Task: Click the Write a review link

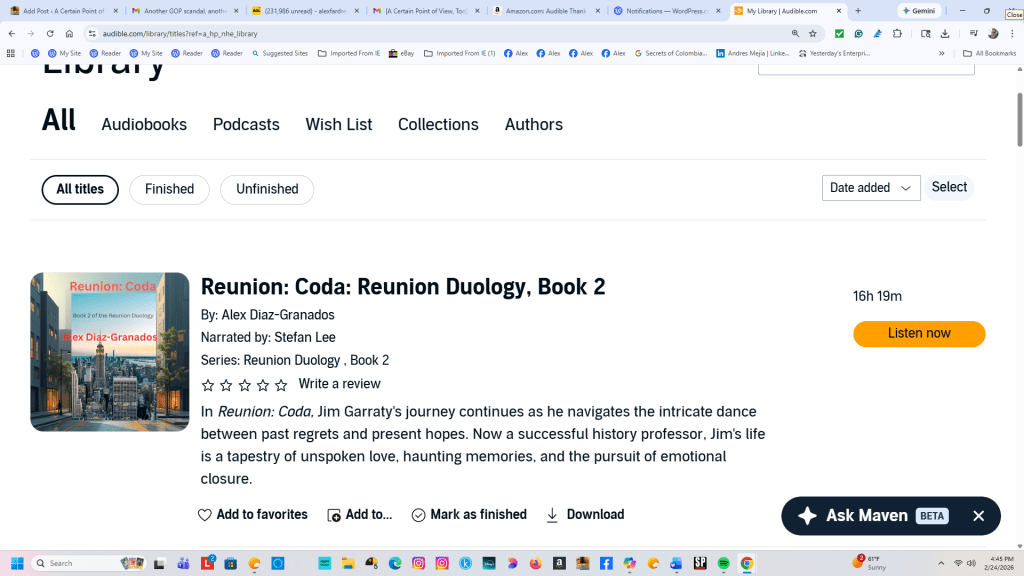Action: pyautogui.click(x=339, y=384)
